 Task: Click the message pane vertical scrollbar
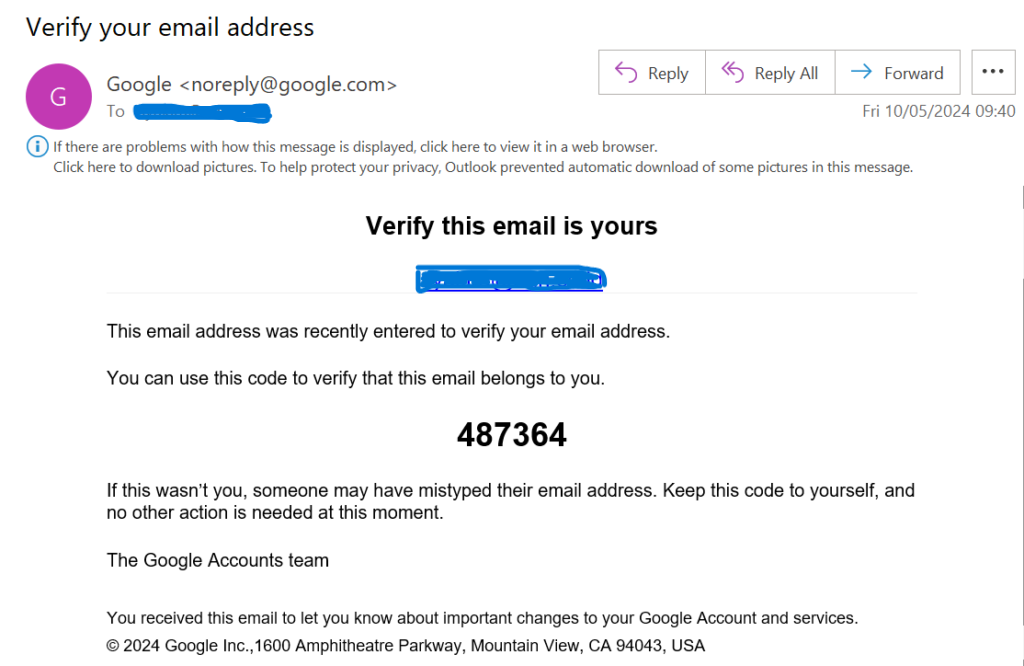click(1021, 424)
